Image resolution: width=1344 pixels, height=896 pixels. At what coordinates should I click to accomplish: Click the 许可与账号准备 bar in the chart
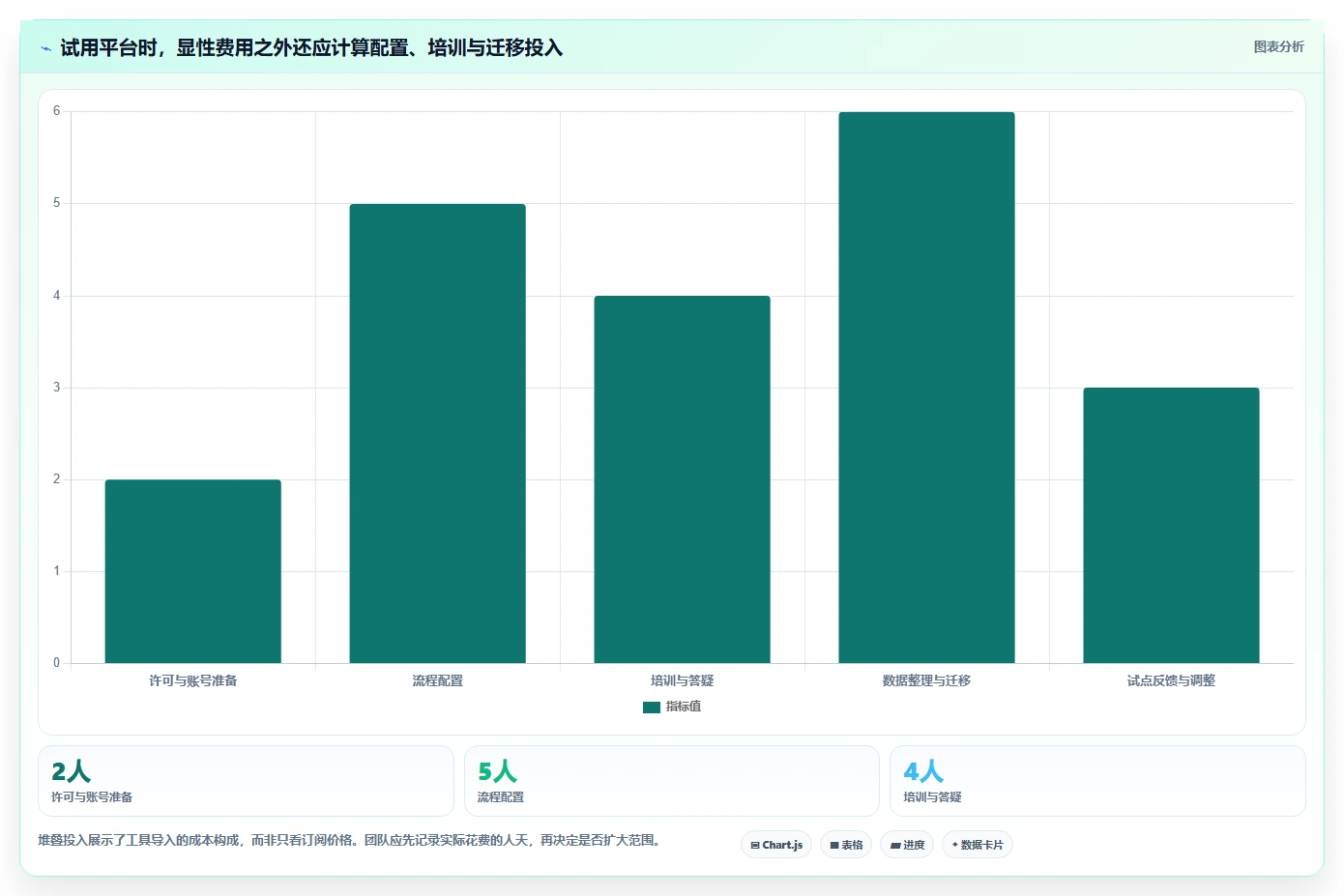coord(193,571)
